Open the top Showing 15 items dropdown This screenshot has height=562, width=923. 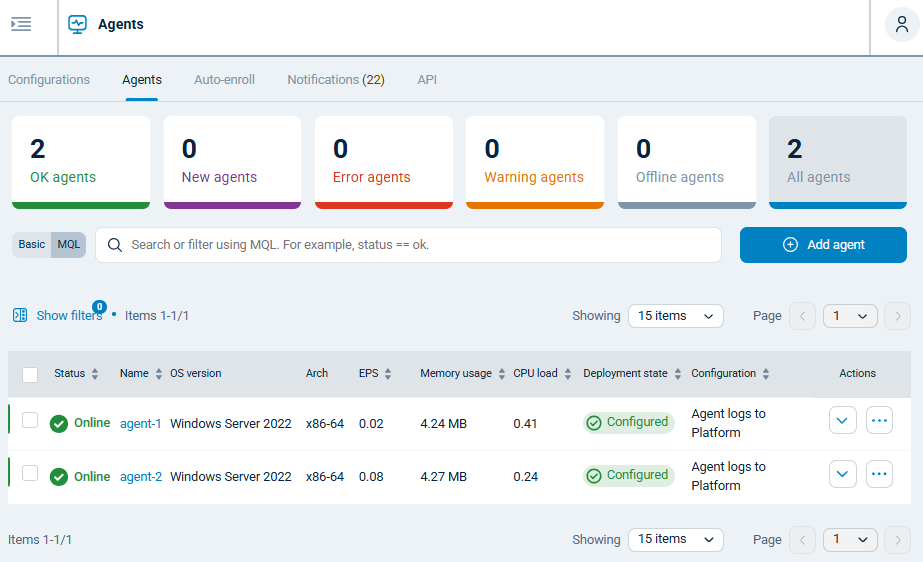(x=675, y=316)
